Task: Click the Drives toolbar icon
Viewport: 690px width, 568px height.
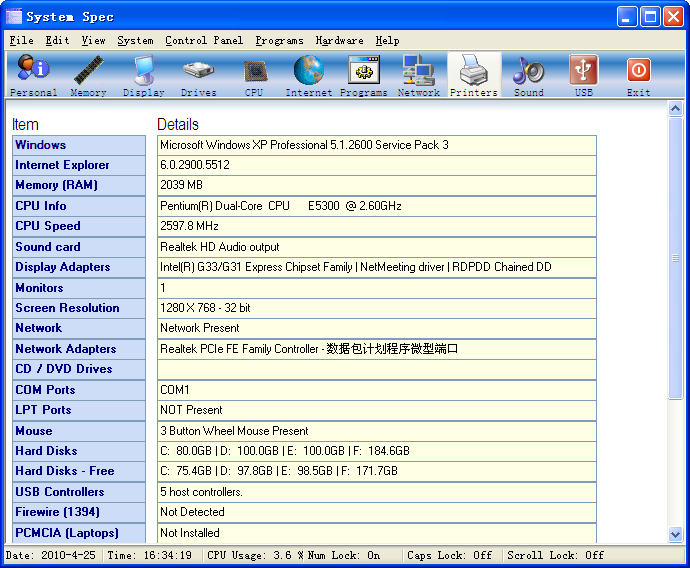Action: point(198,75)
